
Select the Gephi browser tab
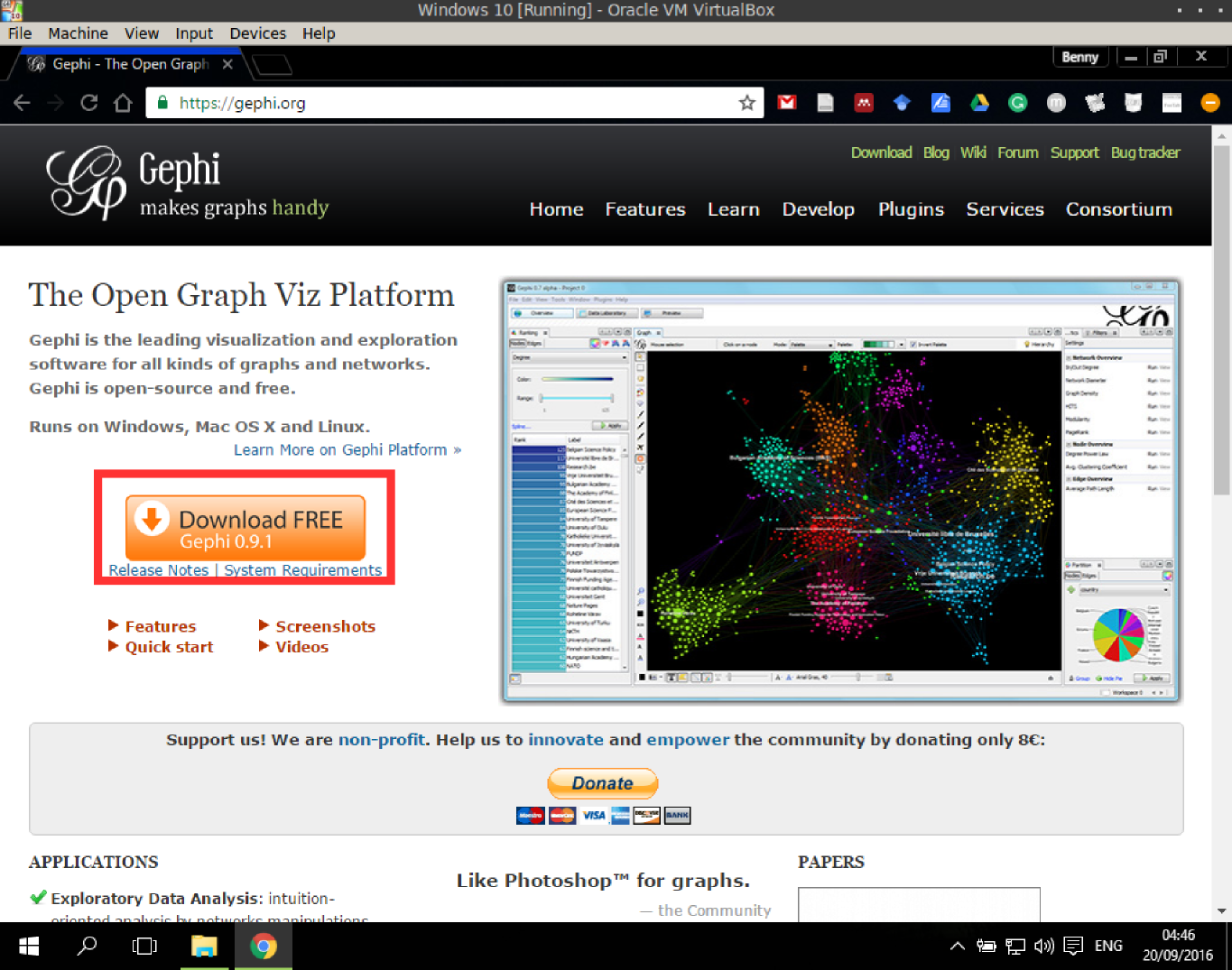(x=129, y=64)
